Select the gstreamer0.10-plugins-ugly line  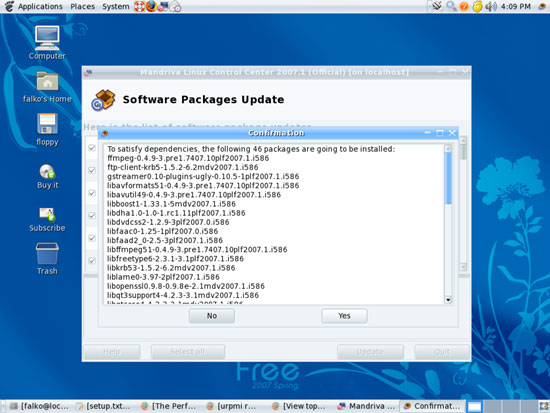tap(203, 176)
